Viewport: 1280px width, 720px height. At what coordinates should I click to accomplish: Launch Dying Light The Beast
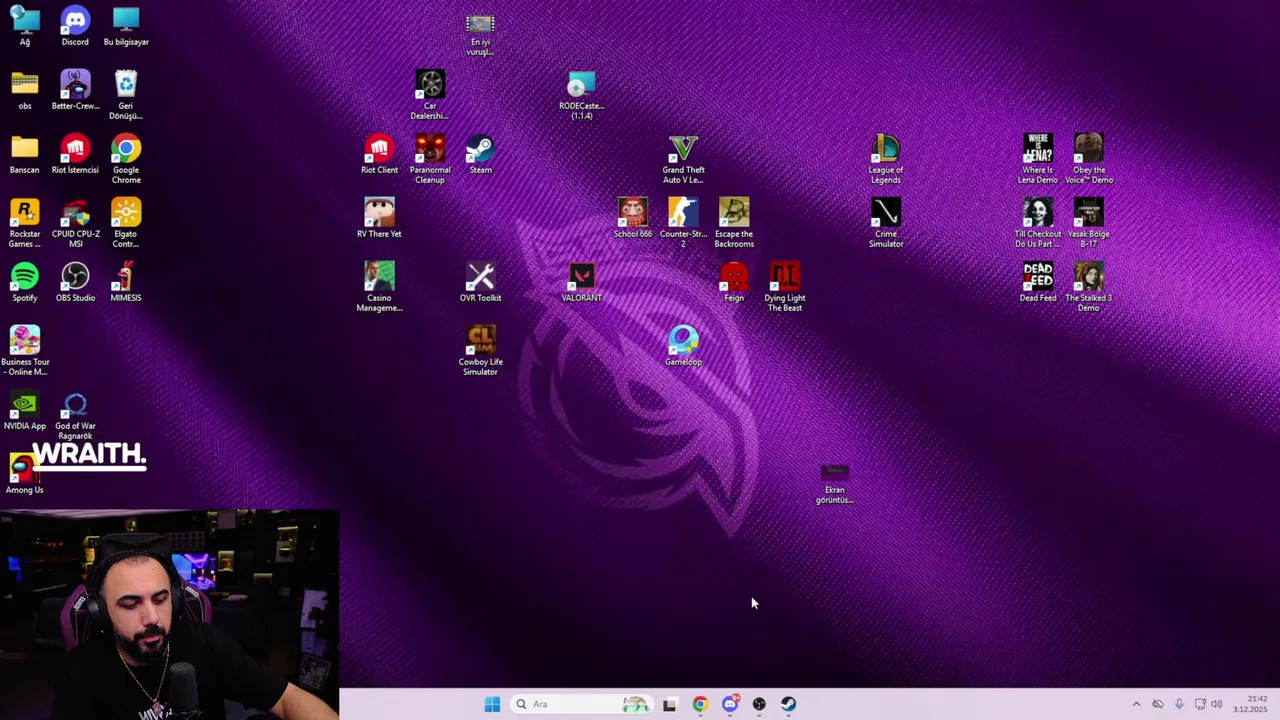pos(785,287)
